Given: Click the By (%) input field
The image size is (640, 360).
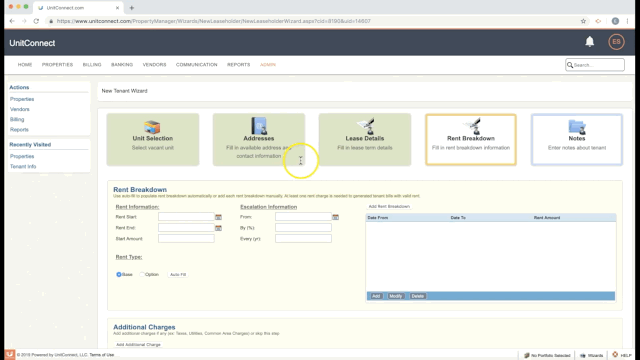Looking at the screenshot, I should click(x=303, y=228).
